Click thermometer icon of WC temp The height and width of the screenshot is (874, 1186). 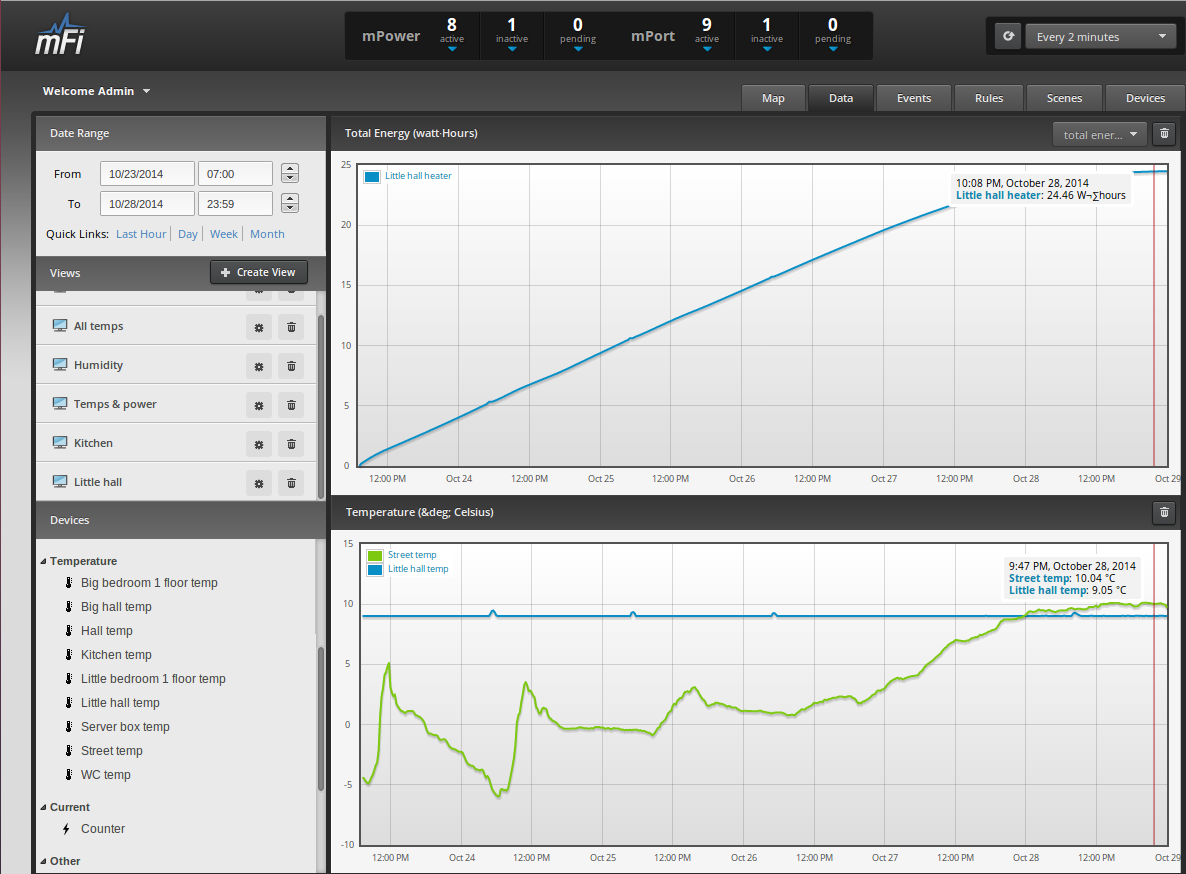(69, 774)
